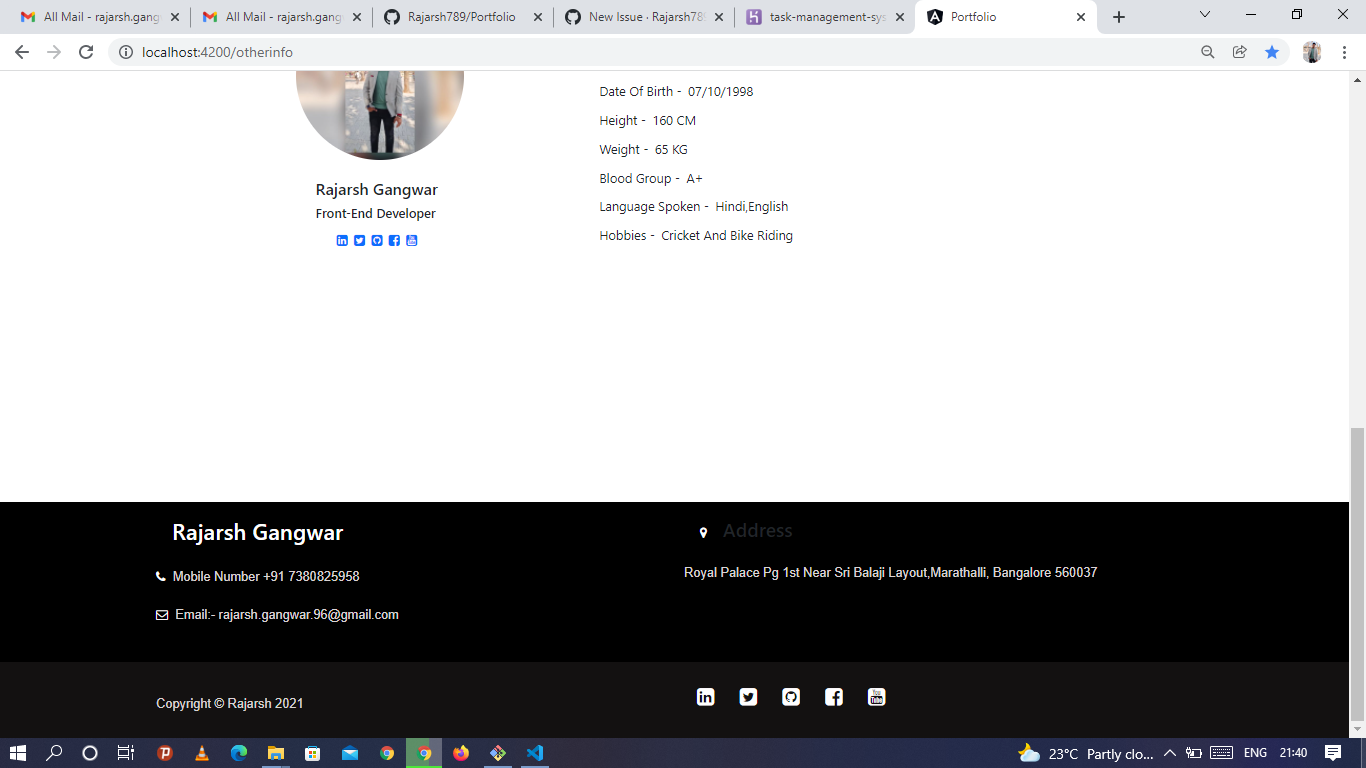1366x768 pixels.
Task: Click the footer Twitter icon
Action: pos(748,697)
